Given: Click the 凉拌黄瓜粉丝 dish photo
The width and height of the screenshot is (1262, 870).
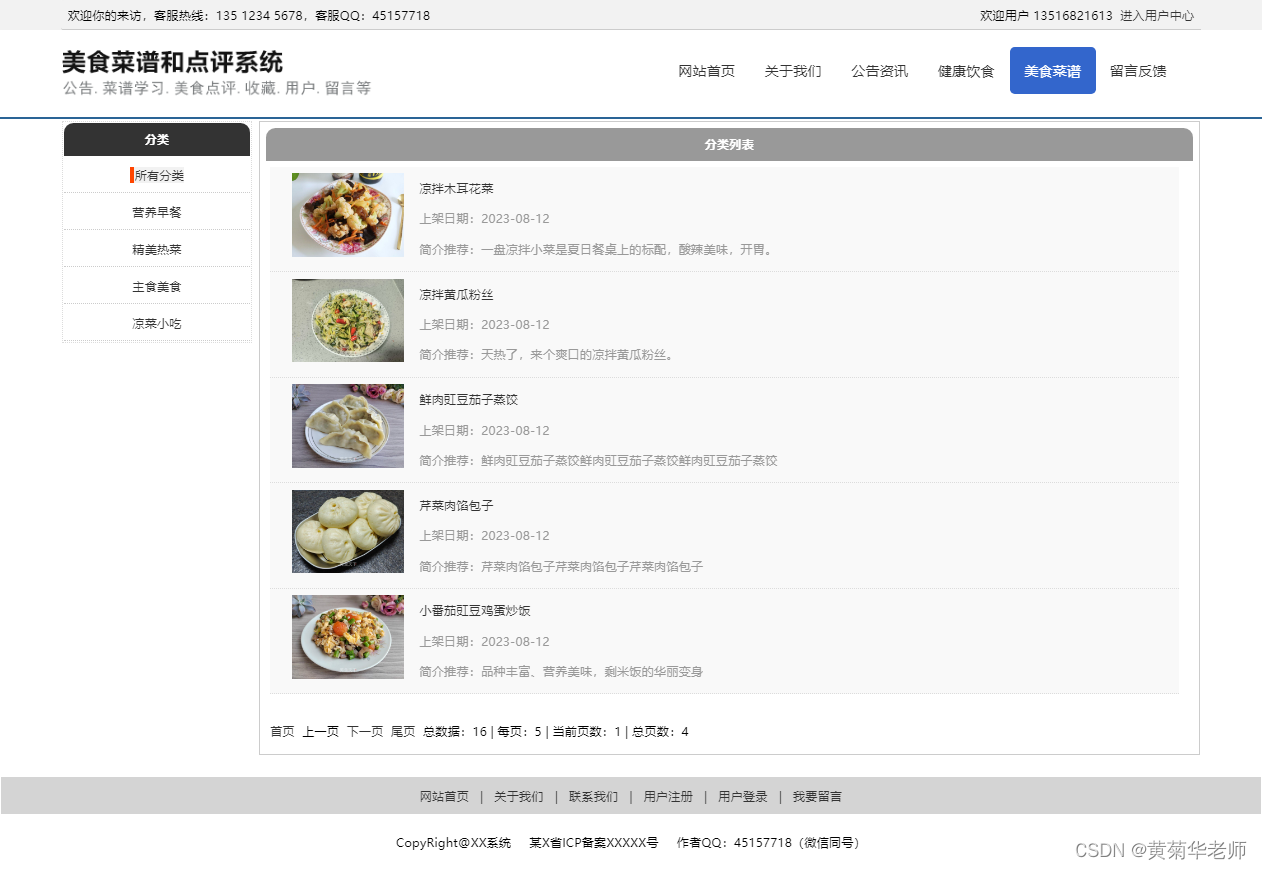Looking at the screenshot, I should click(x=347, y=320).
